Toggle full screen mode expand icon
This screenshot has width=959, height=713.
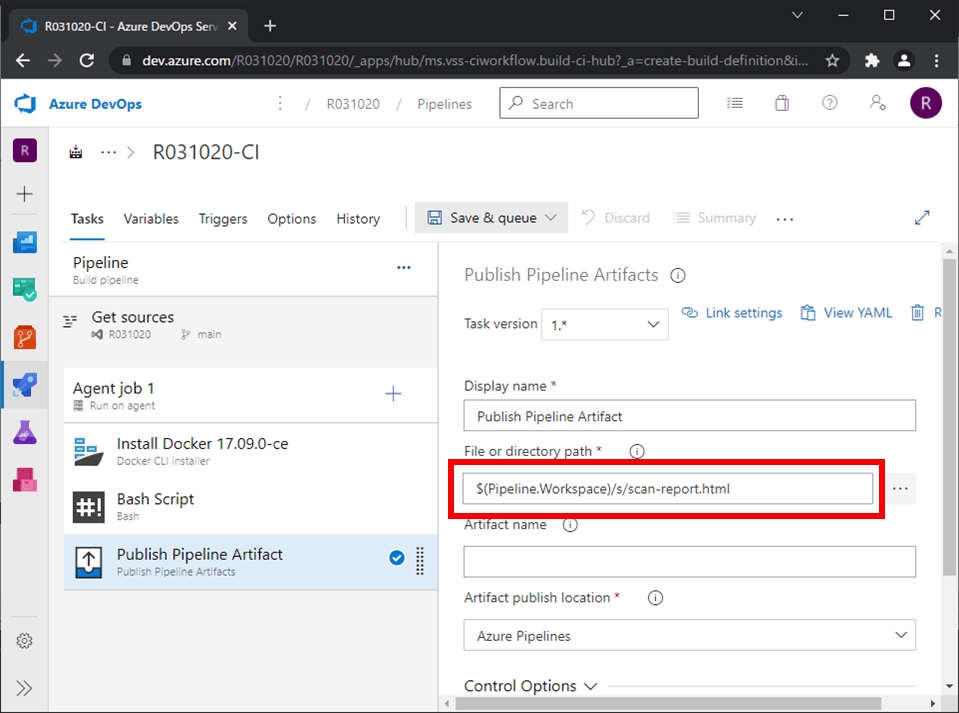coord(922,218)
